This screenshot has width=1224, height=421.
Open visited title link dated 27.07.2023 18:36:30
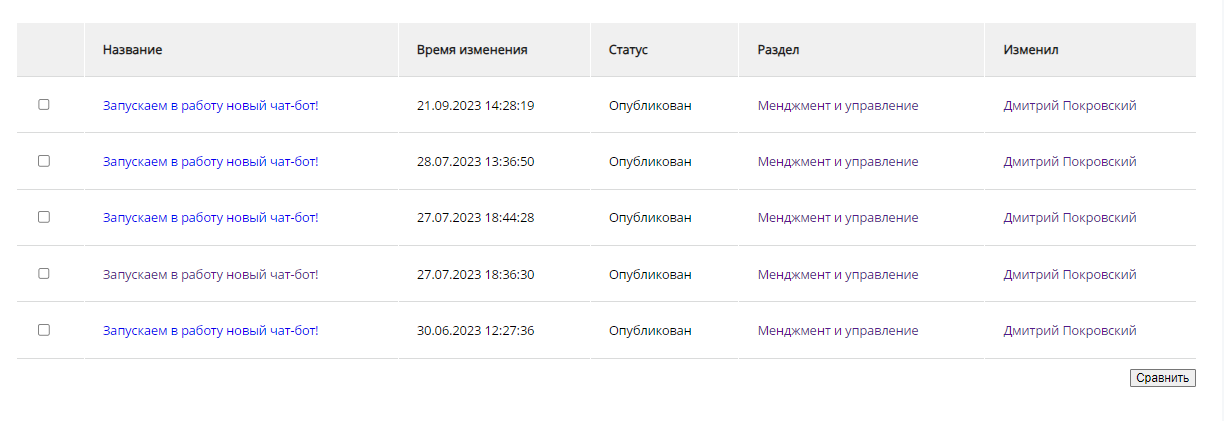pos(210,274)
